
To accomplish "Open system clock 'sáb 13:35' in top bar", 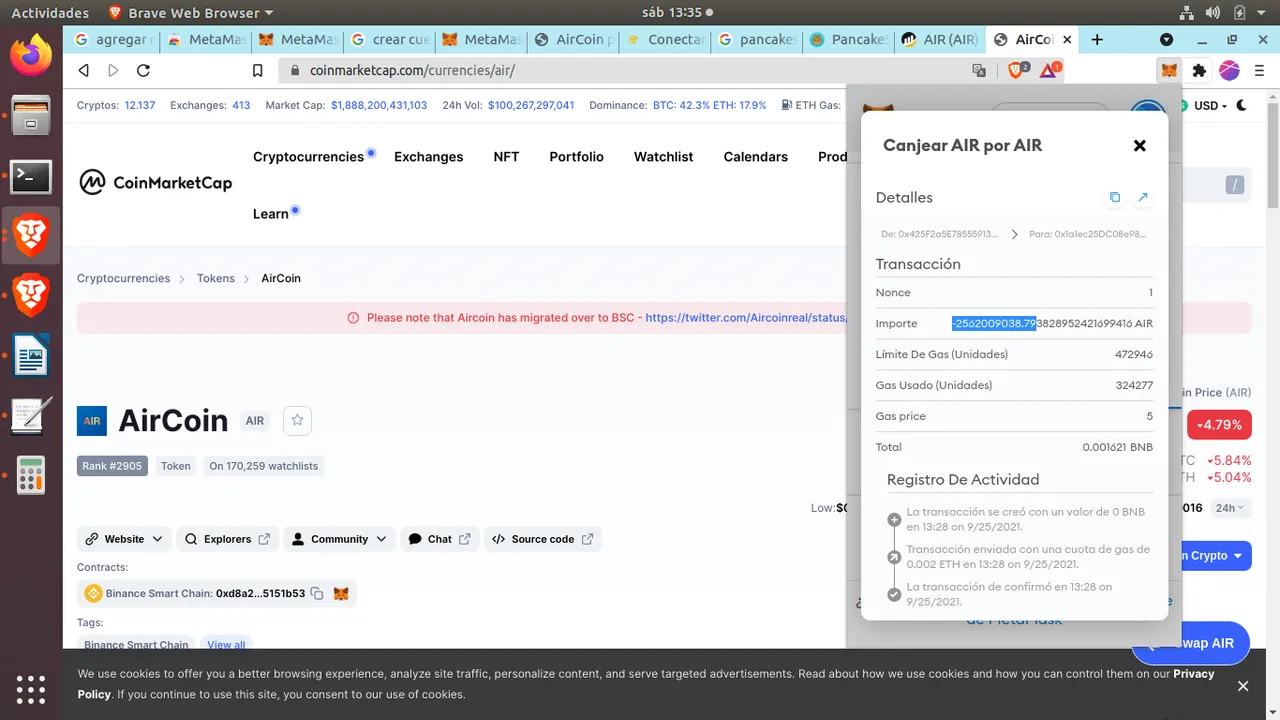I will click(676, 13).
